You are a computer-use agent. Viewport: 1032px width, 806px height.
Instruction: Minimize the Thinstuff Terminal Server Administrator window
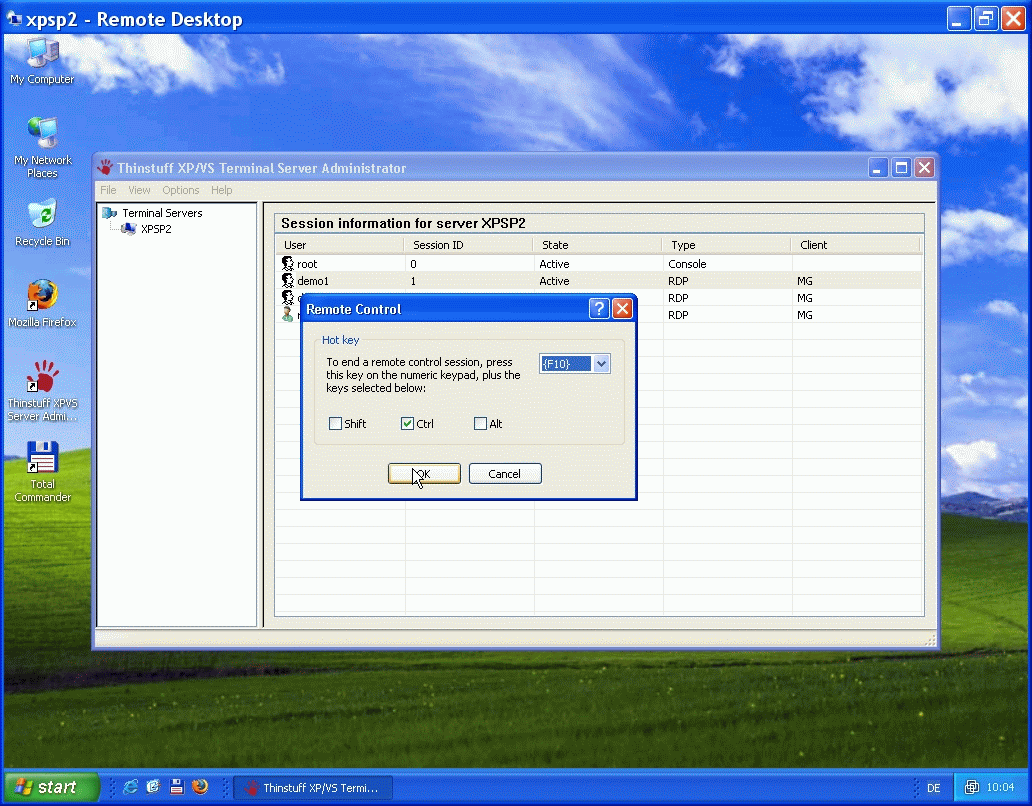[877, 168]
